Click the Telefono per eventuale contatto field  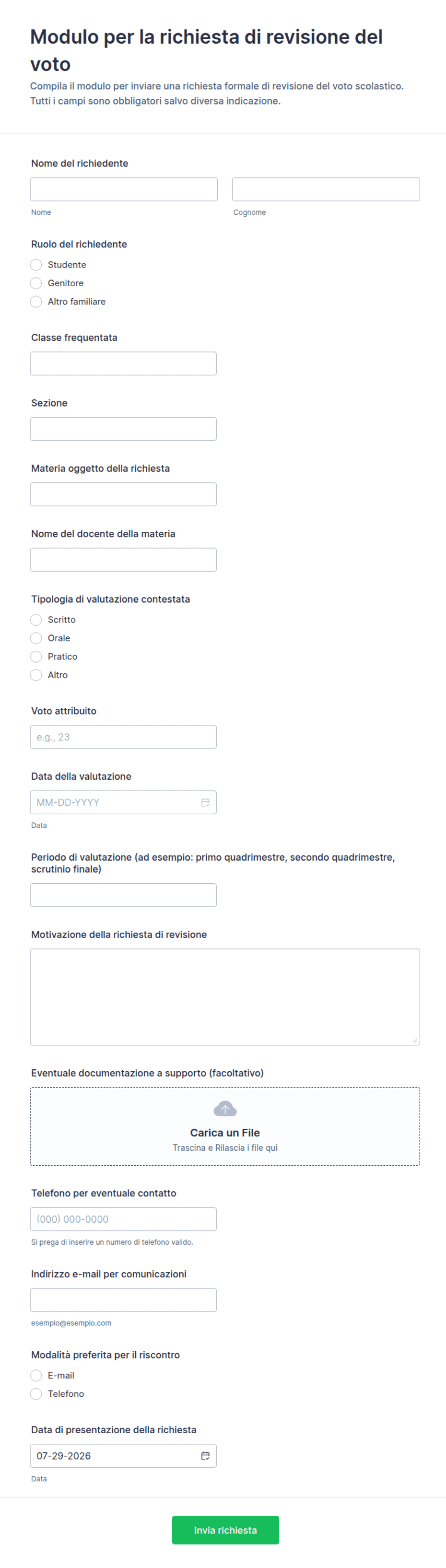124,1218
